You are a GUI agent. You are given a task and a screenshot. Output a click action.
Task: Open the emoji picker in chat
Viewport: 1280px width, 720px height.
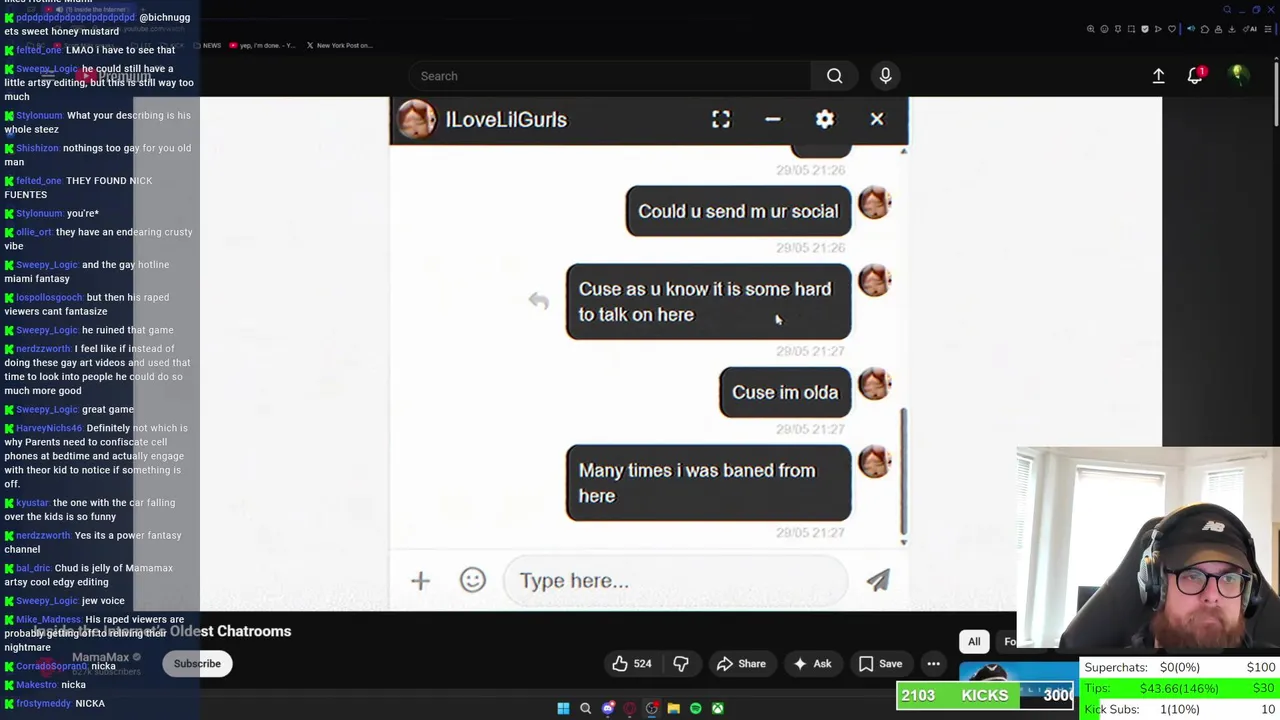tap(472, 581)
